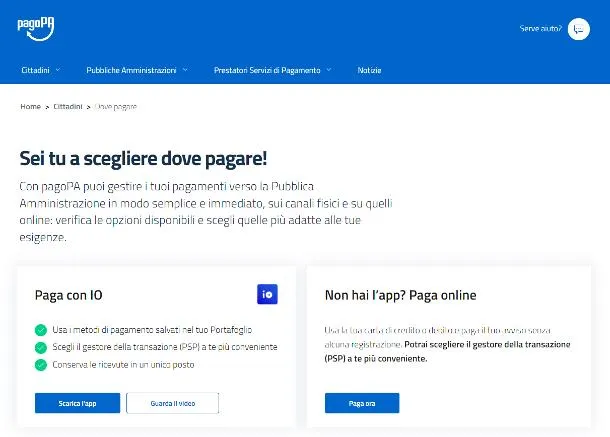Click the check icon beside 'Scegli il gestore'
The height and width of the screenshot is (437, 610).
point(41,347)
